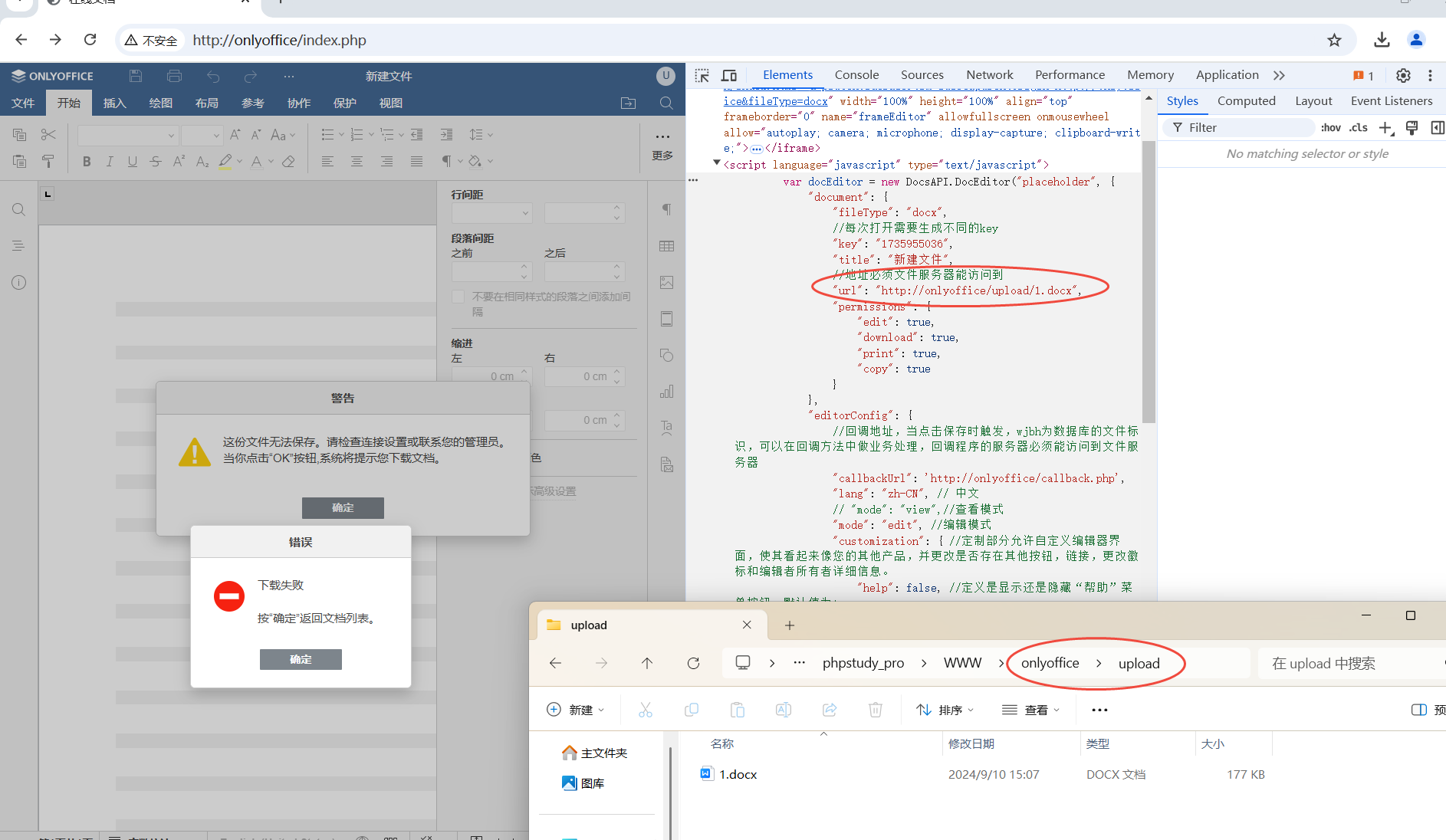
Task: Bookmark this page with the star icon
Action: [1335, 40]
